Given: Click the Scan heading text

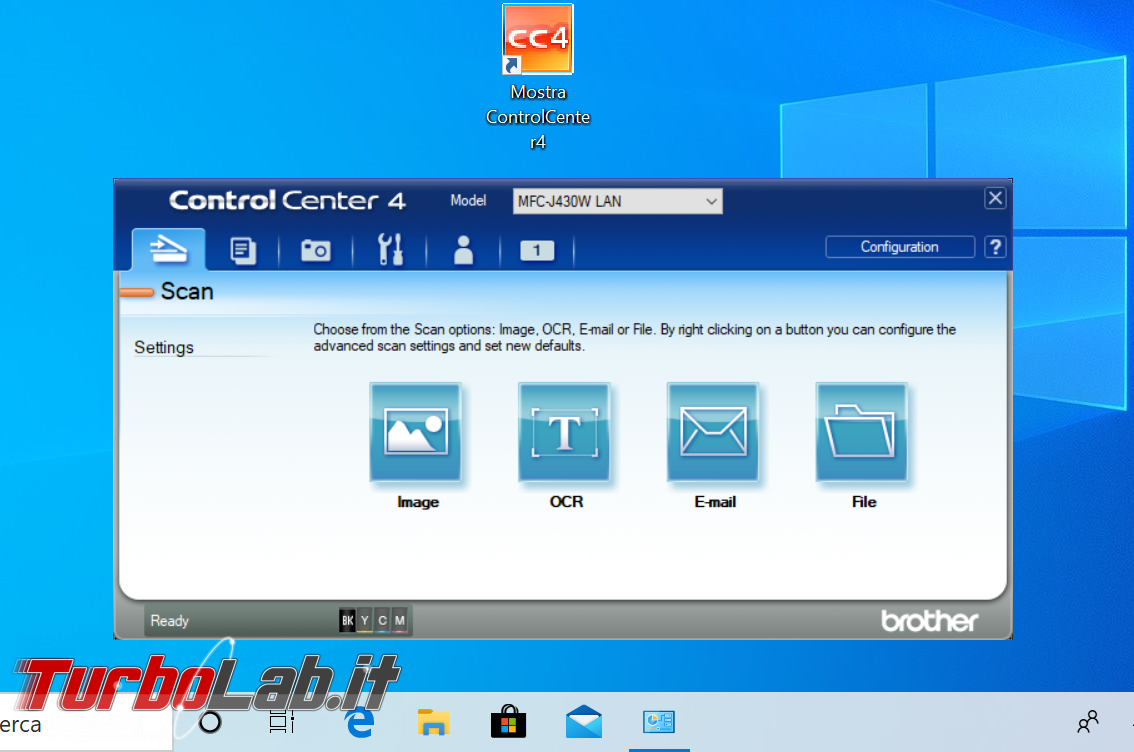Looking at the screenshot, I should [x=187, y=291].
